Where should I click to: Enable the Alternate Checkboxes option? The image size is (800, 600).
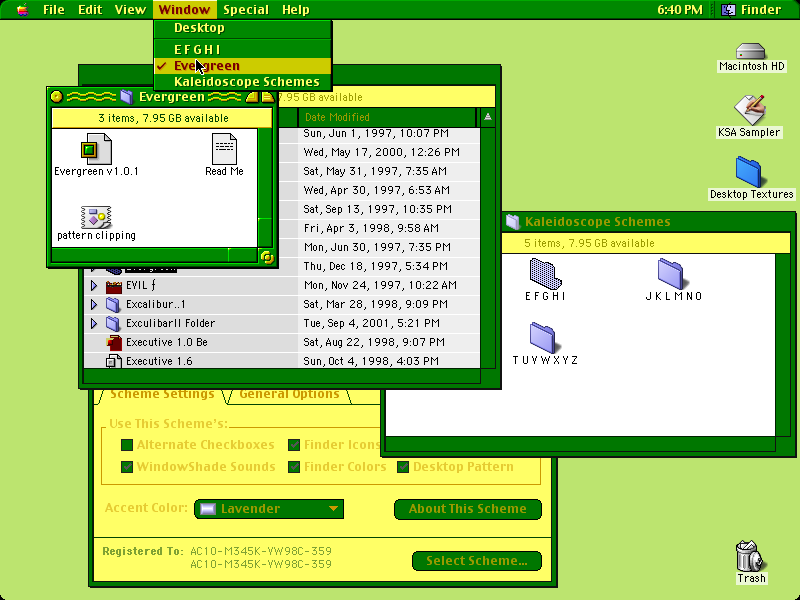tap(127, 445)
